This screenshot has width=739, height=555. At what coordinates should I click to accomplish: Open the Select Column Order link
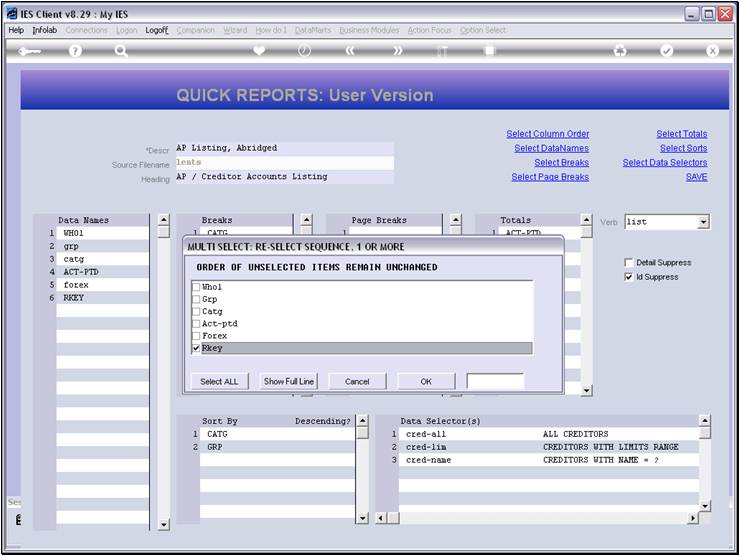point(548,134)
